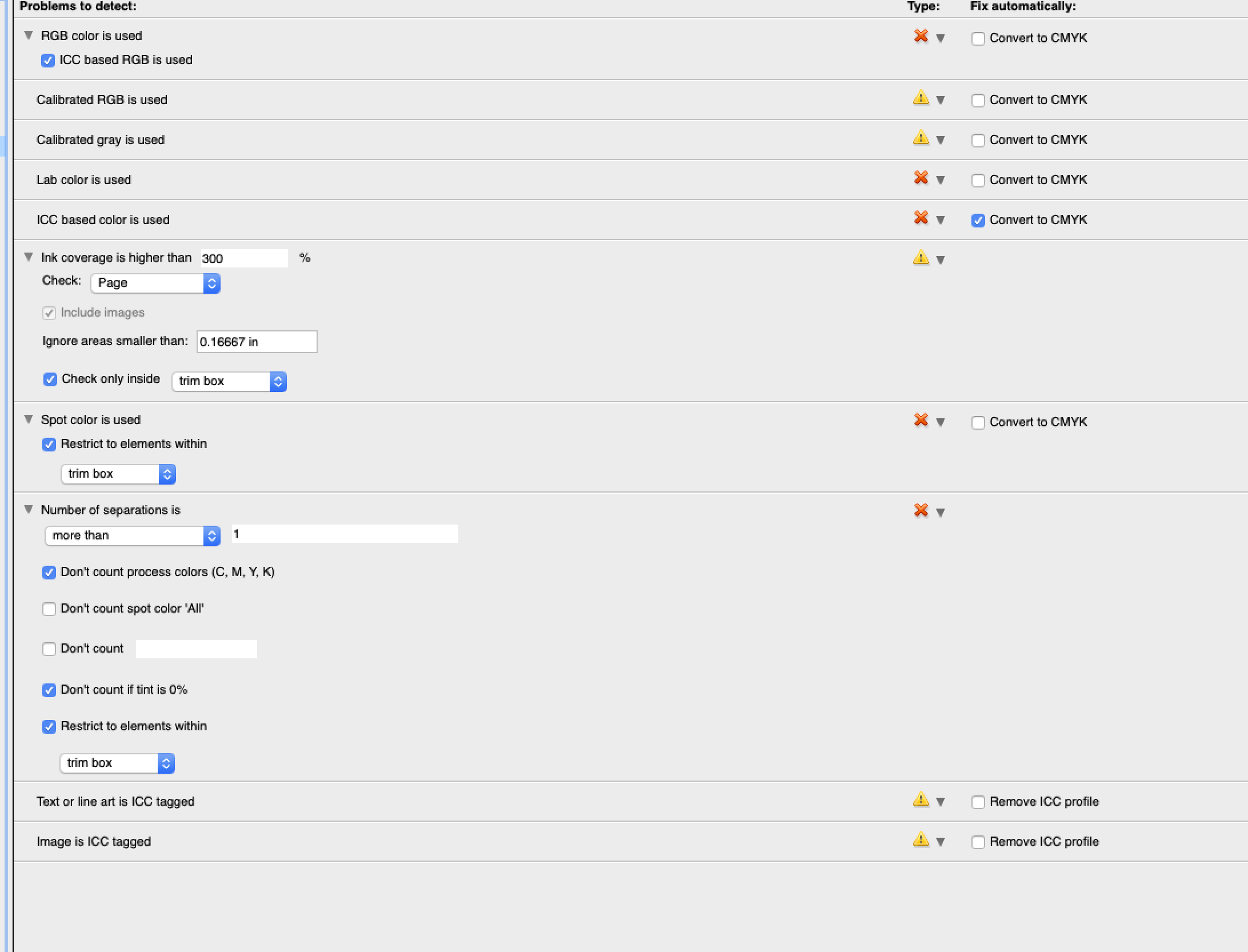The height and width of the screenshot is (952, 1248).
Task: Click the error icon for ICC based color
Action: [x=921, y=218]
